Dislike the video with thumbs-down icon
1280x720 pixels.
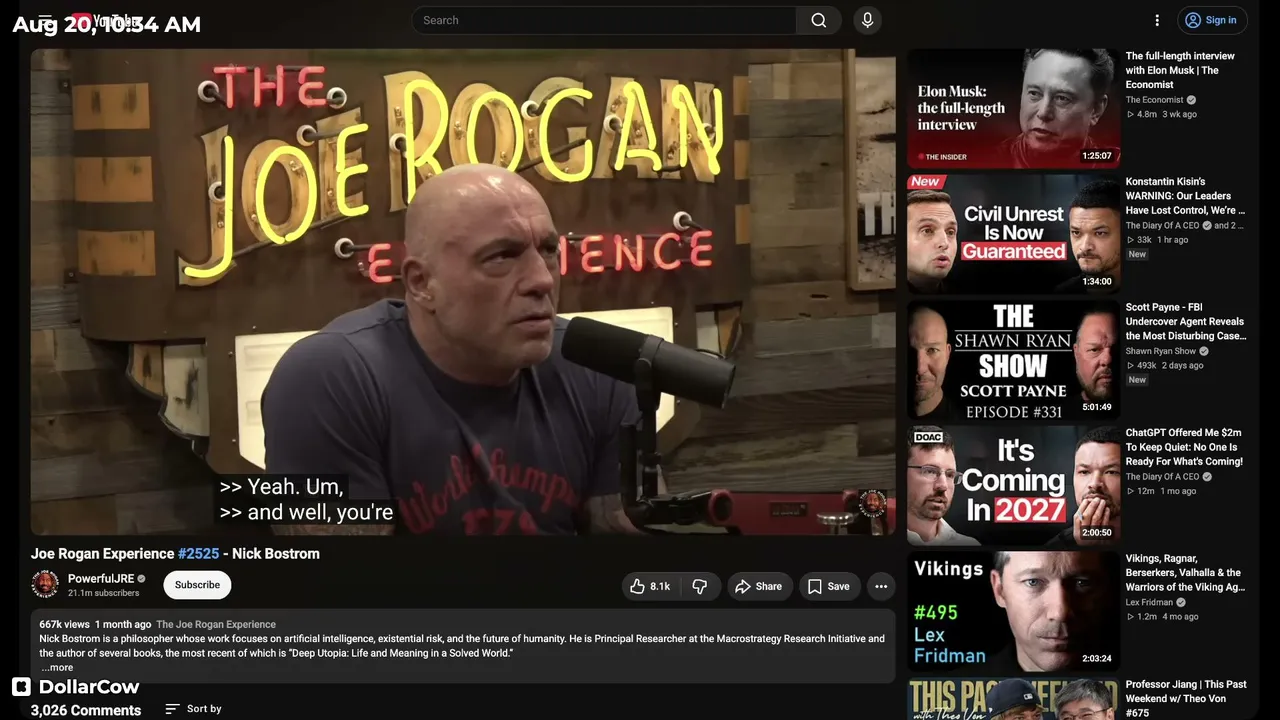point(700,587)
